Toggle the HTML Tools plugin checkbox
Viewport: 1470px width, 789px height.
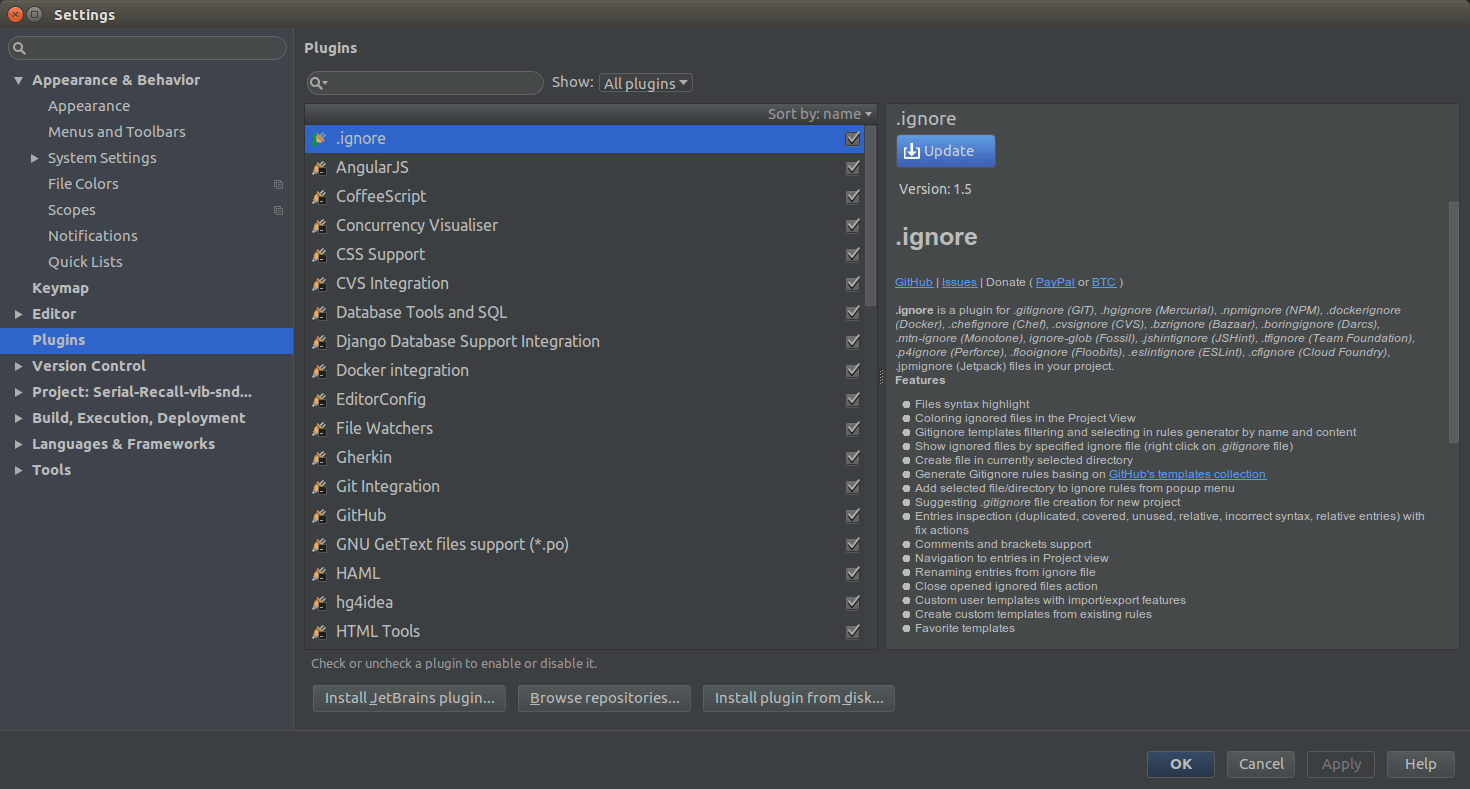(853, 632)
